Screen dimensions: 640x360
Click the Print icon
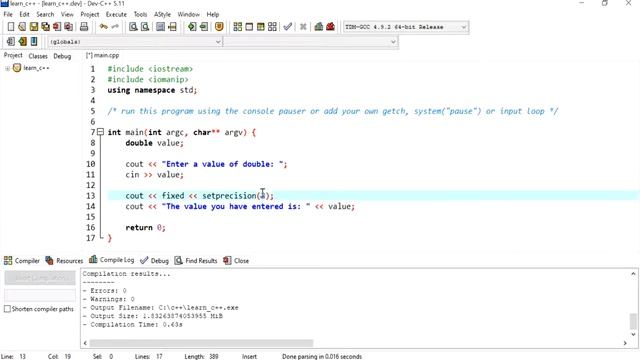[x=84, y=27]
